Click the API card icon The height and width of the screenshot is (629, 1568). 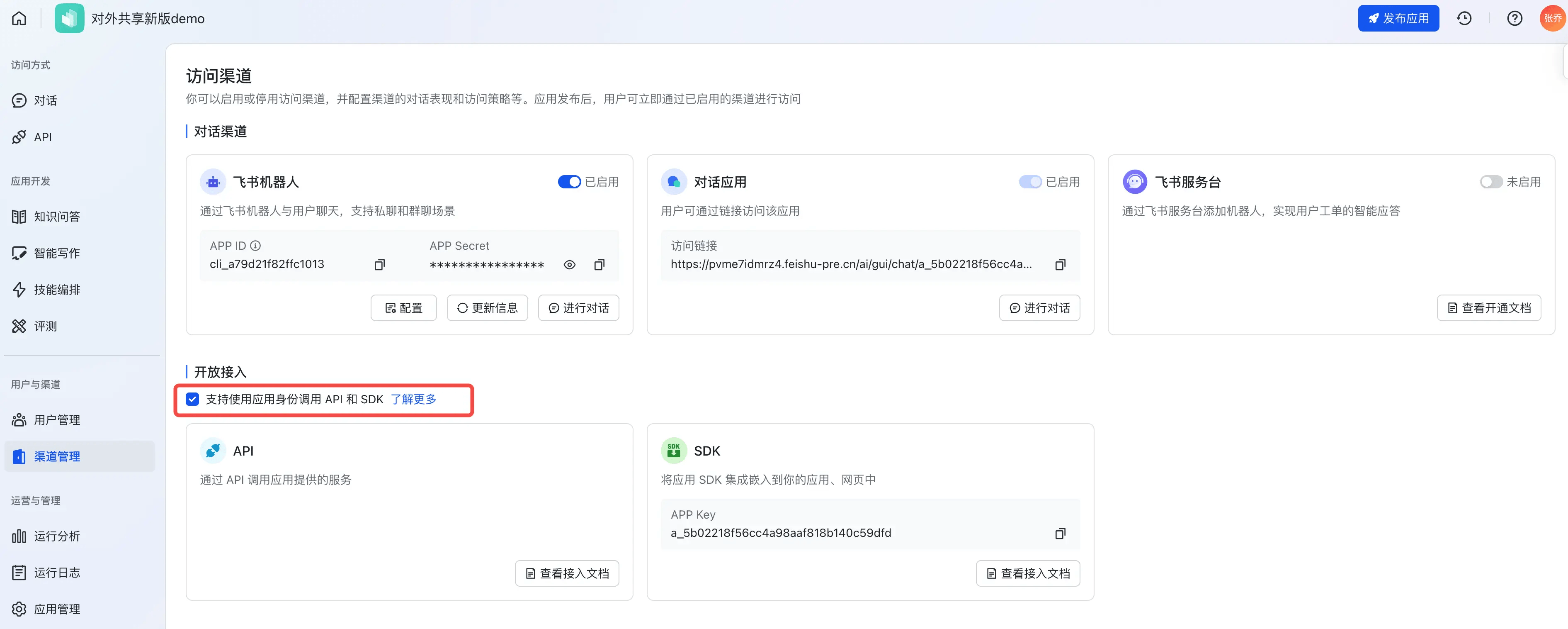pyautogui.click(x=212, y=451)
